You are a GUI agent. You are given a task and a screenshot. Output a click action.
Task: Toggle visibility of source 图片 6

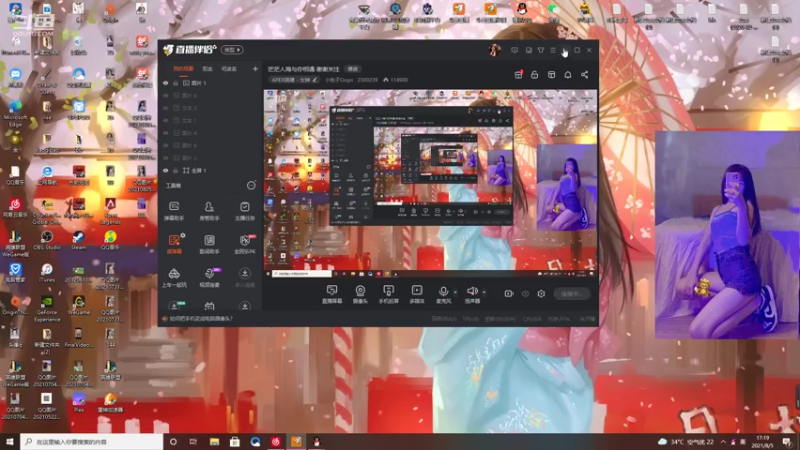(x=165, y=95)
